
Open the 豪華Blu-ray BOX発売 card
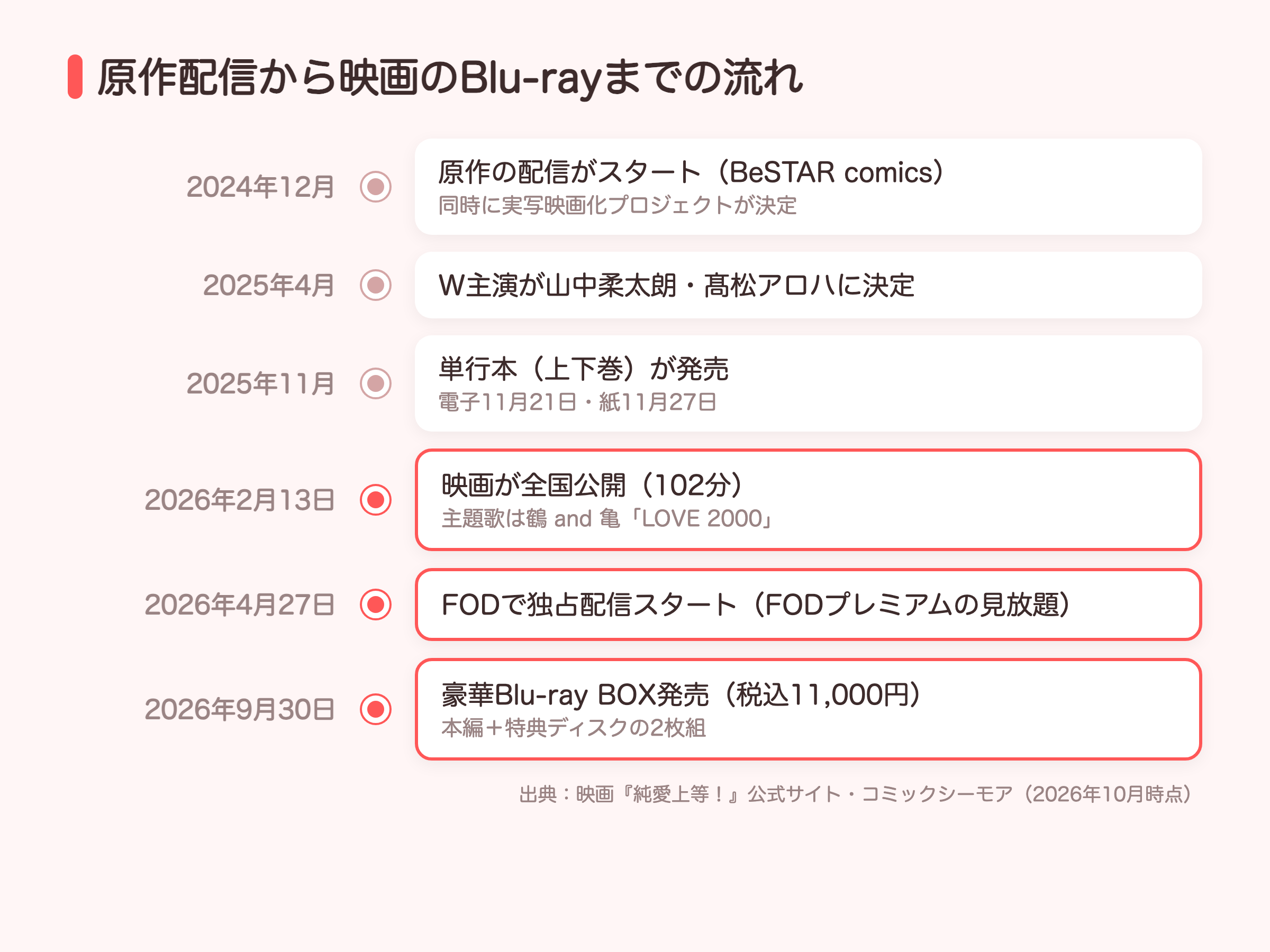click(x=808, y=709)
